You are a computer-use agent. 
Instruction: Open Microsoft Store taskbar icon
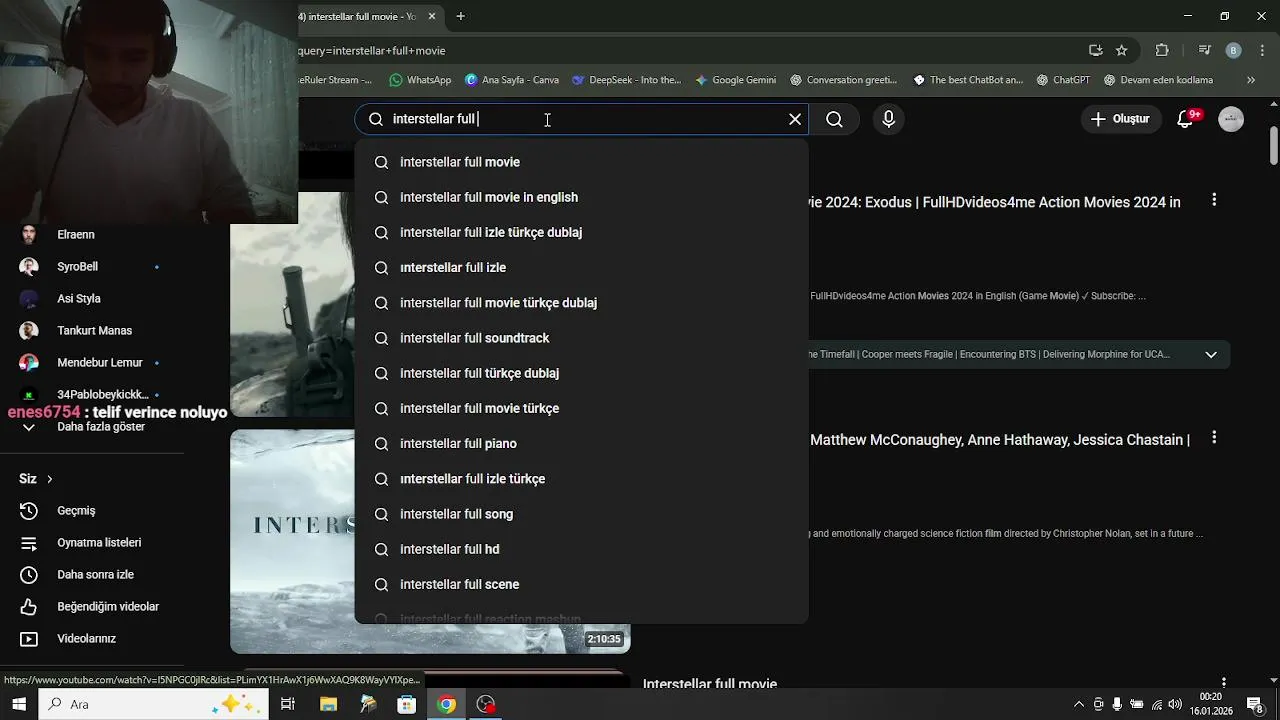point(407,704)
